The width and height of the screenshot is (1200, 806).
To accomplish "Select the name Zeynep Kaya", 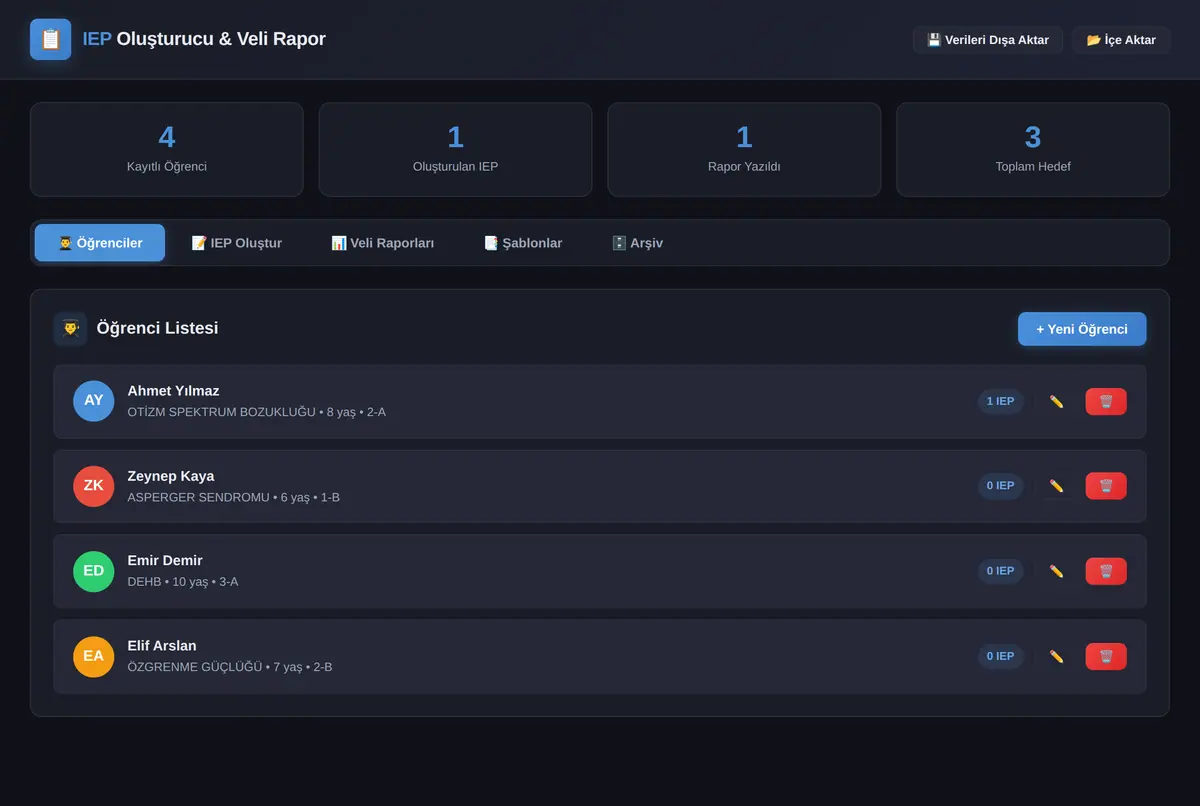I will tap(171, 476).
